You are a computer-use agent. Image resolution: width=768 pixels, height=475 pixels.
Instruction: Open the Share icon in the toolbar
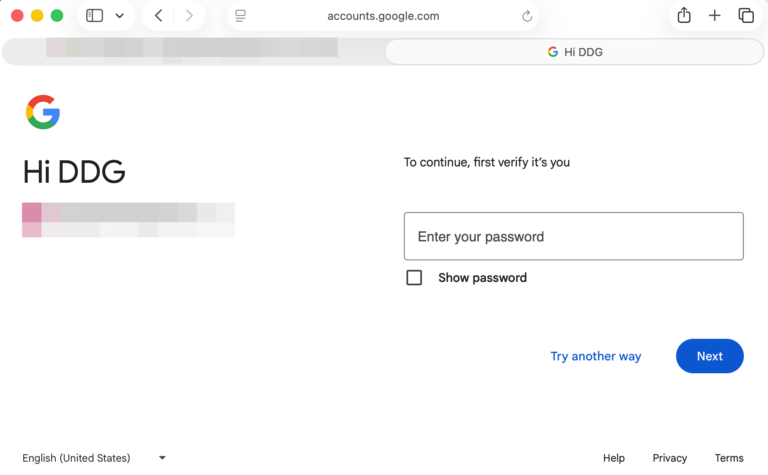[x=684, y=16]
